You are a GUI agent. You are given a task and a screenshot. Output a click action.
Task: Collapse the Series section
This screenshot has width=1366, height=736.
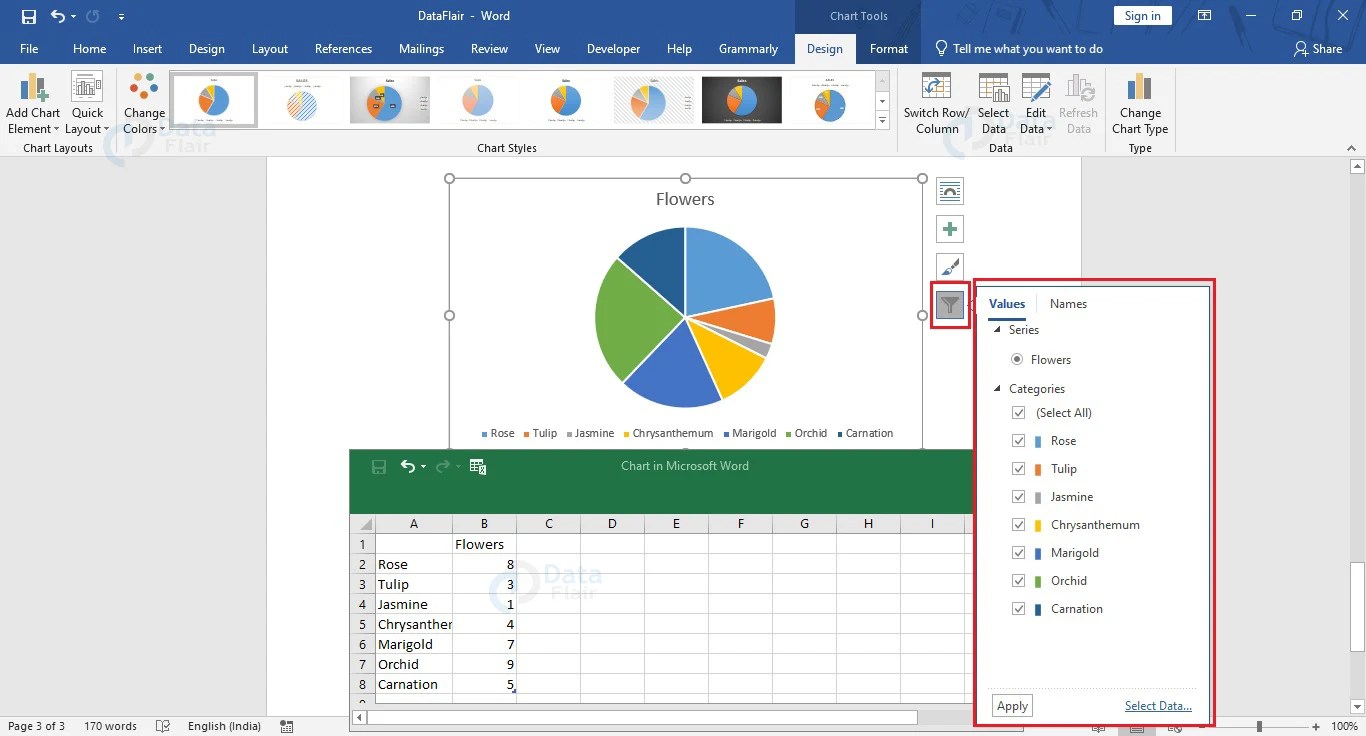[x=997, y=330]
